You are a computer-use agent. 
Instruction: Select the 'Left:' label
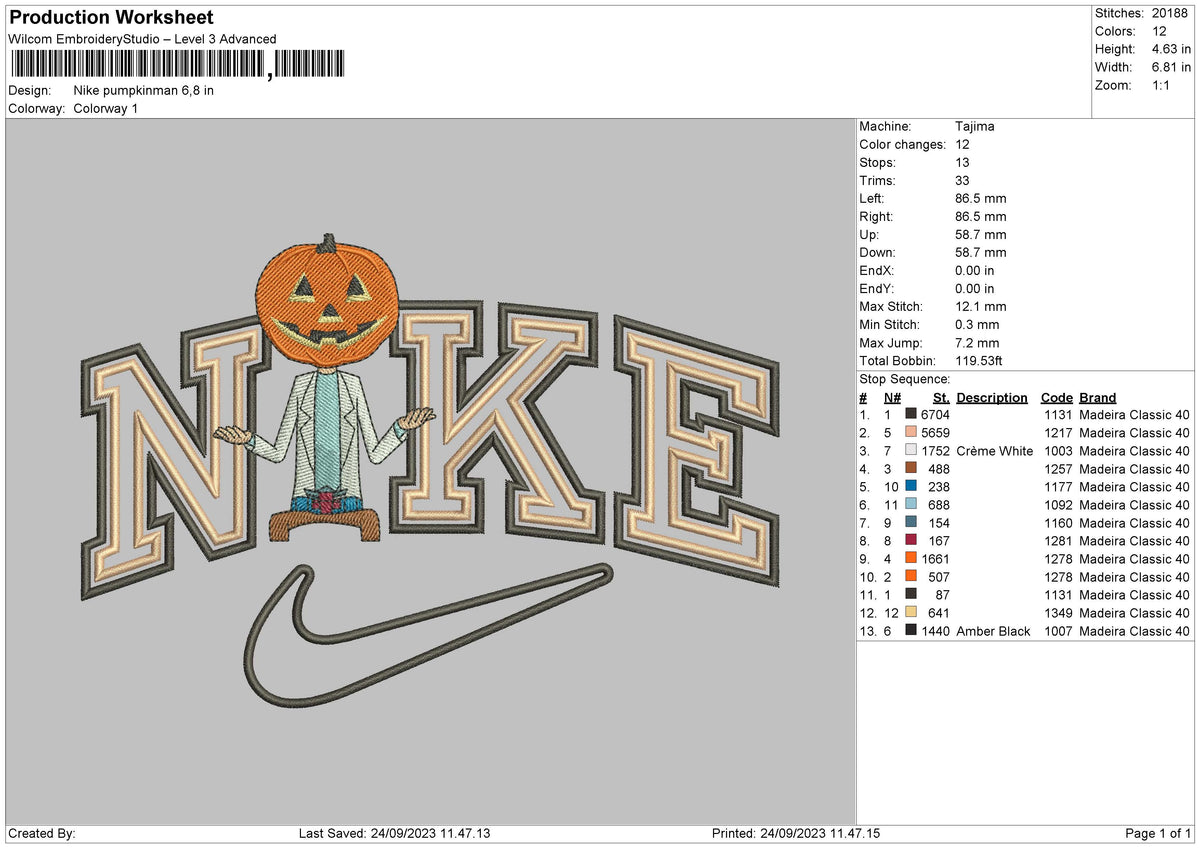(872, 198)
